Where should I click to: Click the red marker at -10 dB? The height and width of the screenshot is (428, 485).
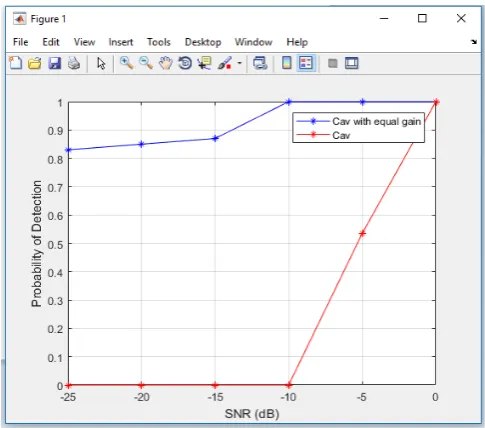(289, 385)
